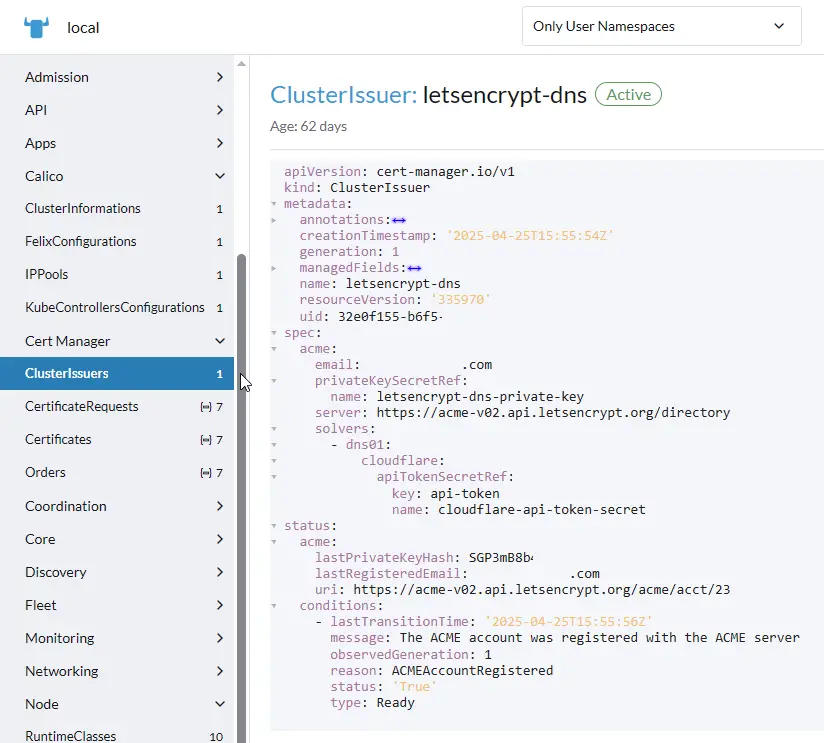Collapse the Calico group

click(x=220, y=176)
